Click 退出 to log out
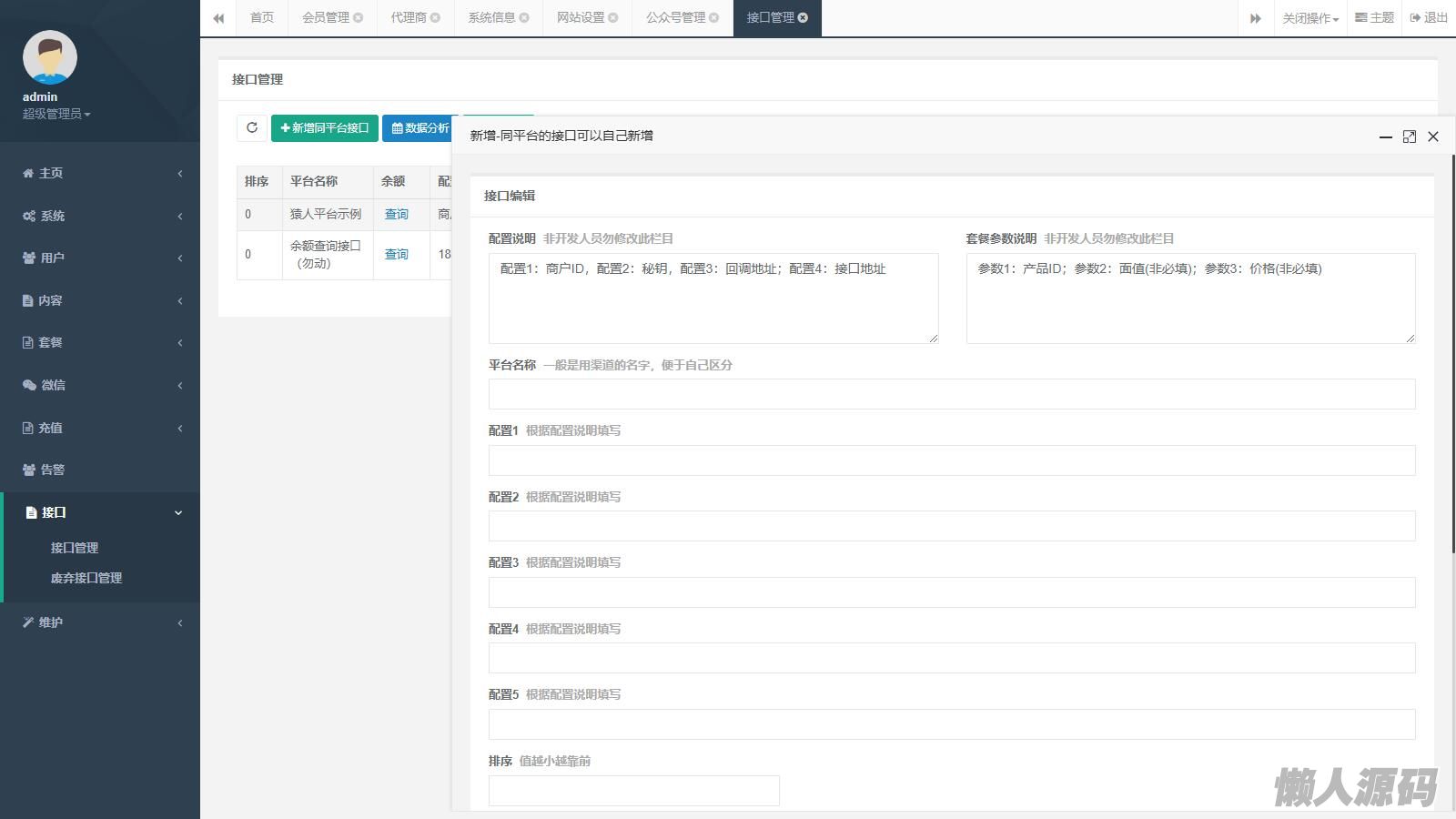 click(x=1429, y=18)
